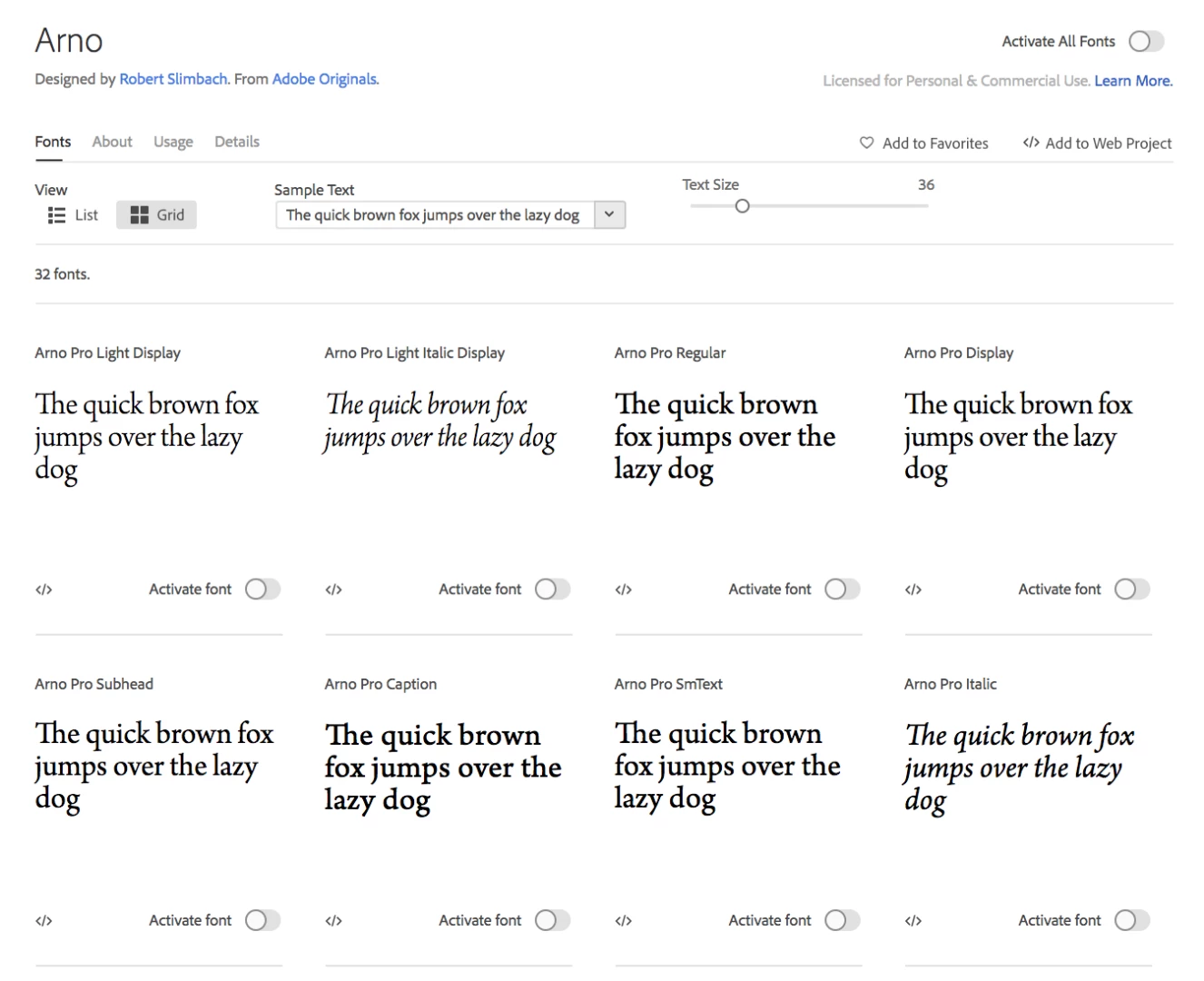Activate Arno Pro Regular font
The width and height of the screenshot is (1204, 981).
coord(842,590)
